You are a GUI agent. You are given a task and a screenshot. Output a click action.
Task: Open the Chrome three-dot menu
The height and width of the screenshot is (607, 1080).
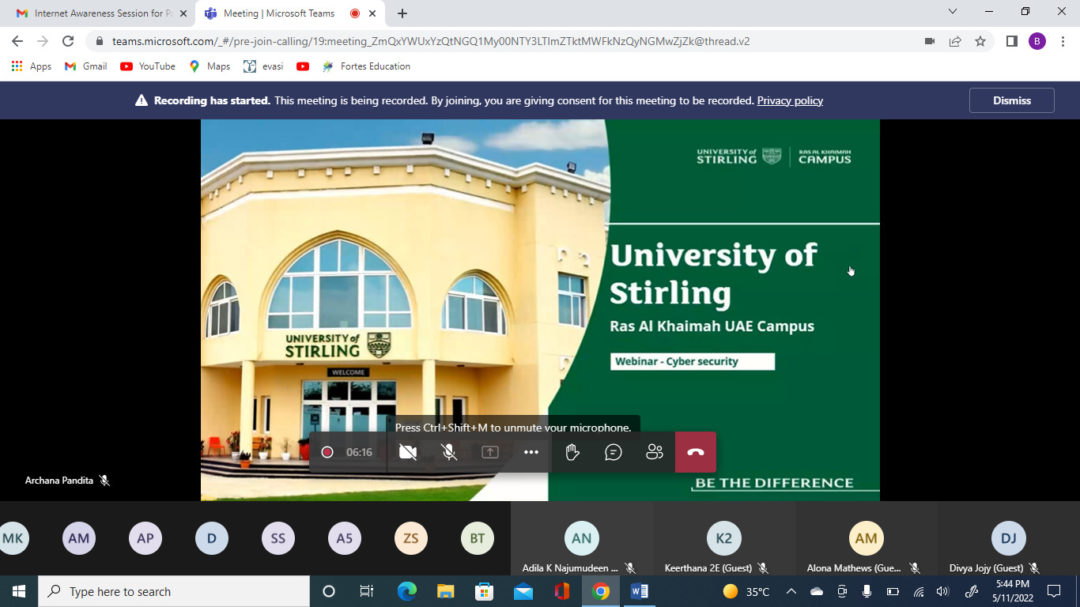1063,41
